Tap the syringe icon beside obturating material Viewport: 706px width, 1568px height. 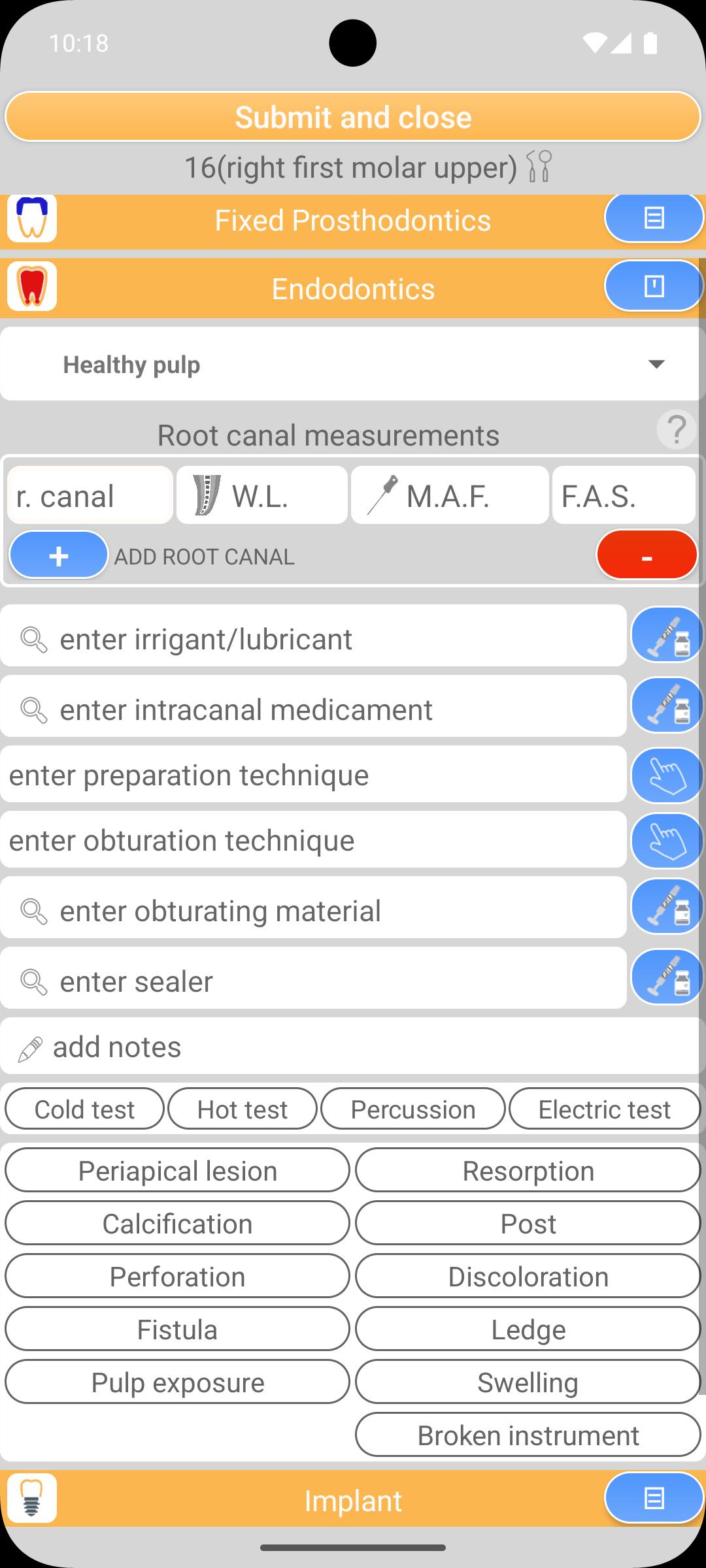pyautogui.click(x=666, y=907)
